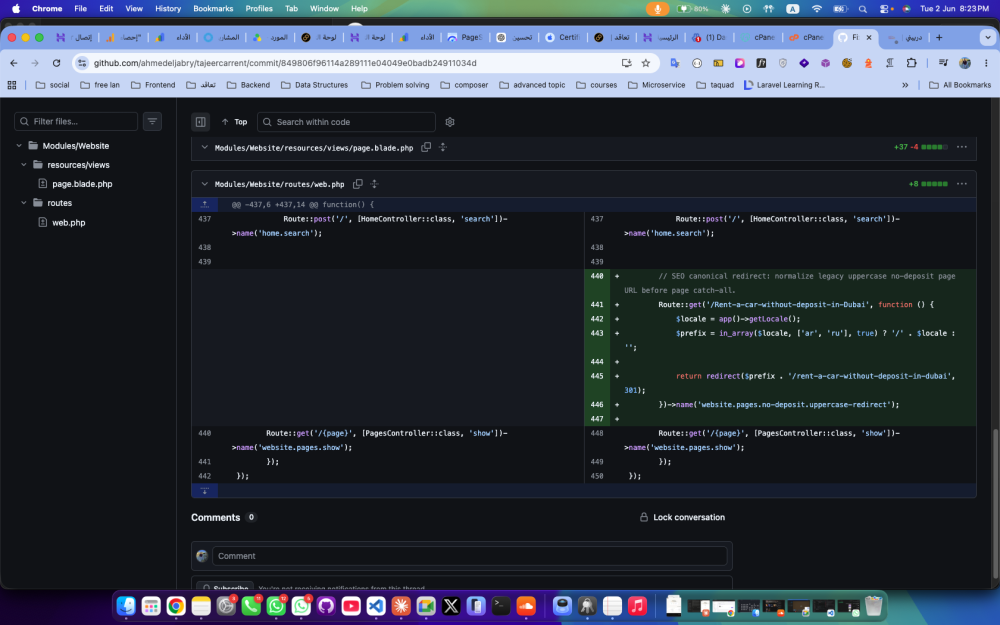Image resolution: width=1000 pixels, height=625 pixels.
Task: Open the tab search dropdown arrow
Action: 987,38
